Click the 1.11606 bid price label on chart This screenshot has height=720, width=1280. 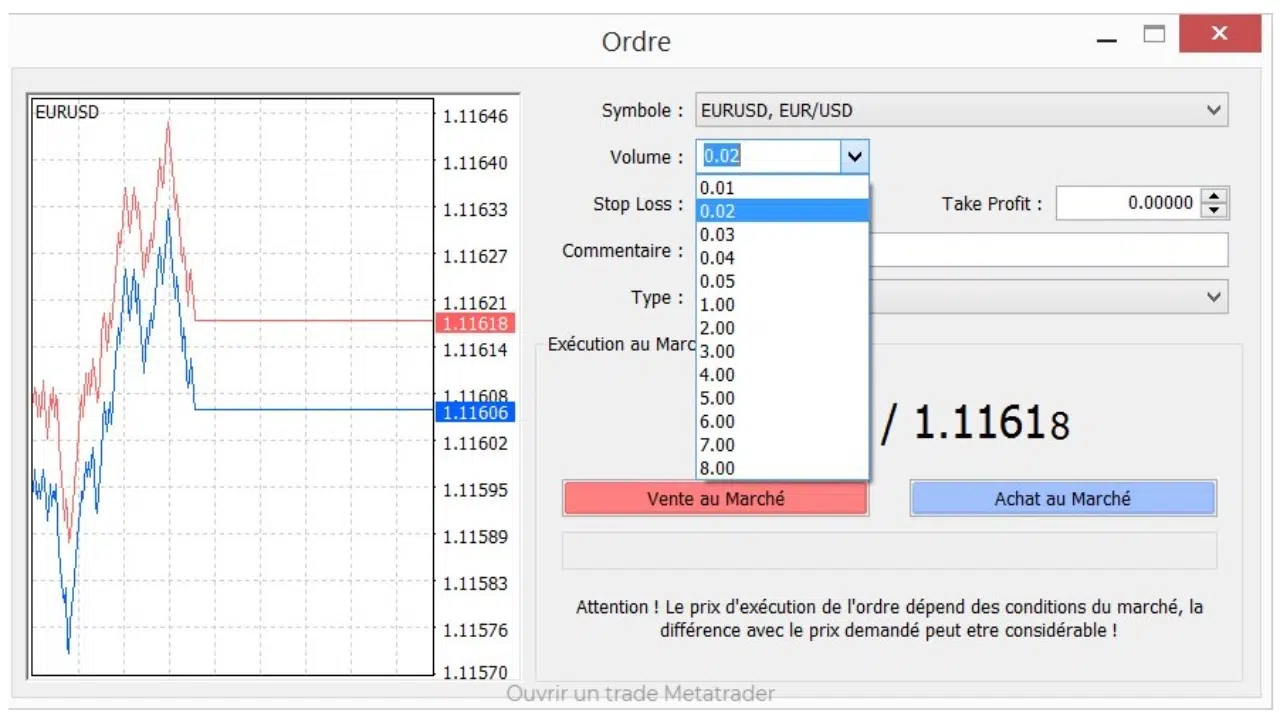click(475, 412)
